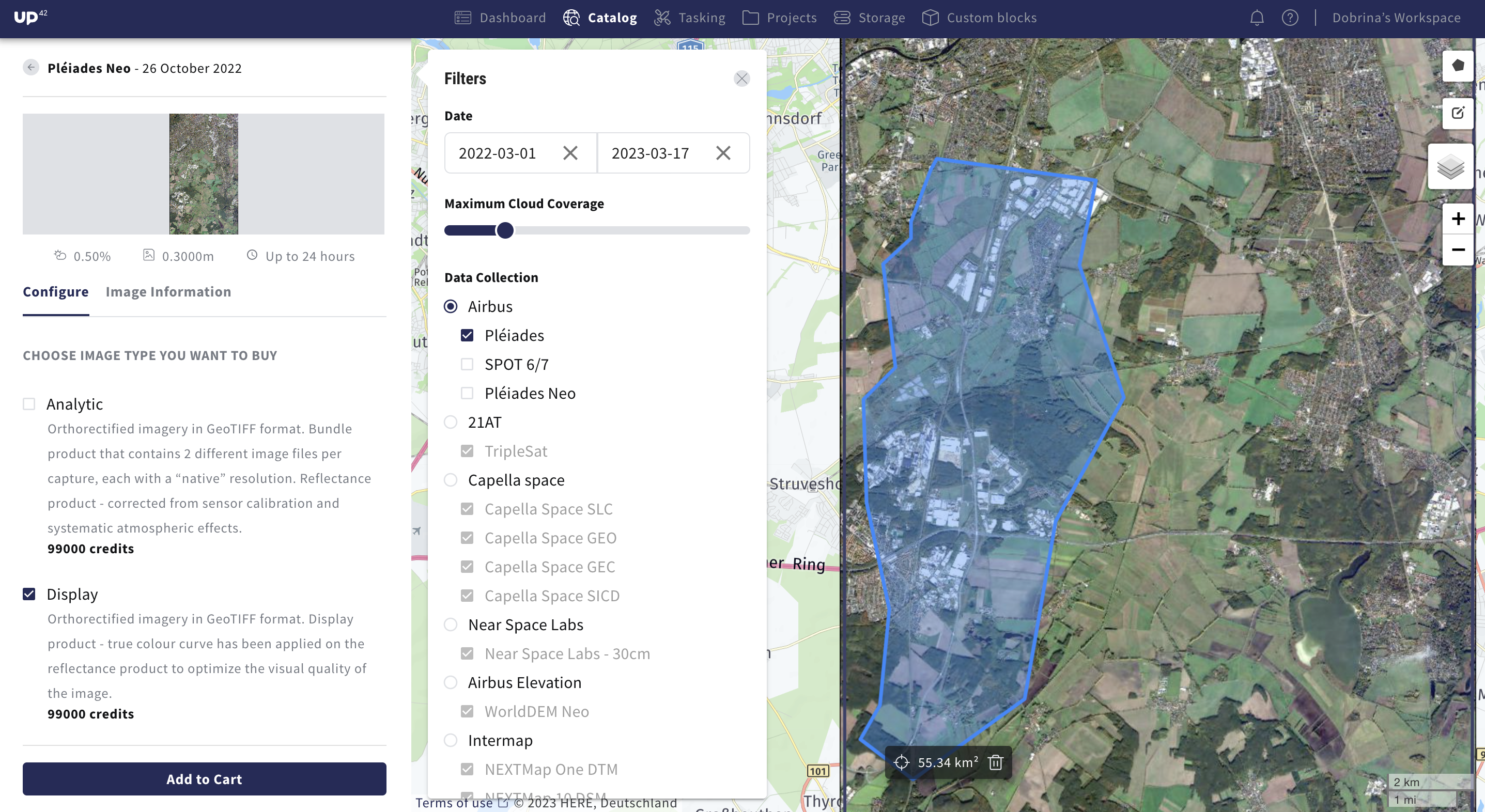Click the Pléiades Neo image preview thumbnail

tap(204, 174)
